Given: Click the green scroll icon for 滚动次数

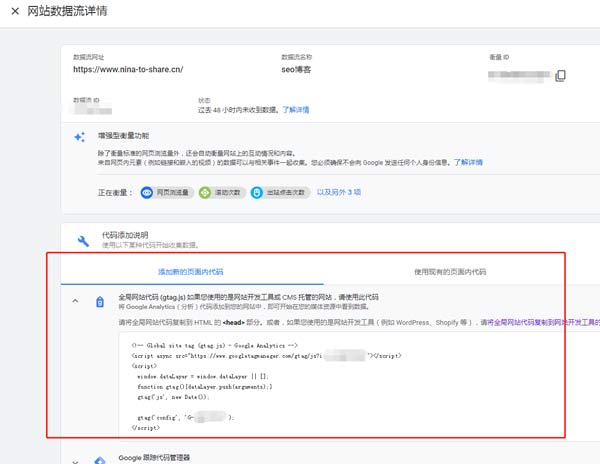Looking at the screenshot, I should click(x=205, y=192).
